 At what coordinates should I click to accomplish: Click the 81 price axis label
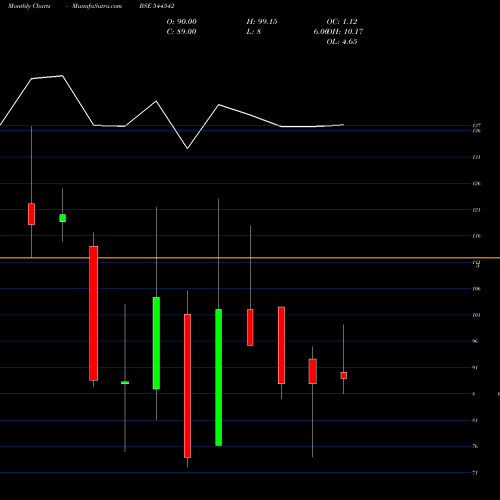475,420
